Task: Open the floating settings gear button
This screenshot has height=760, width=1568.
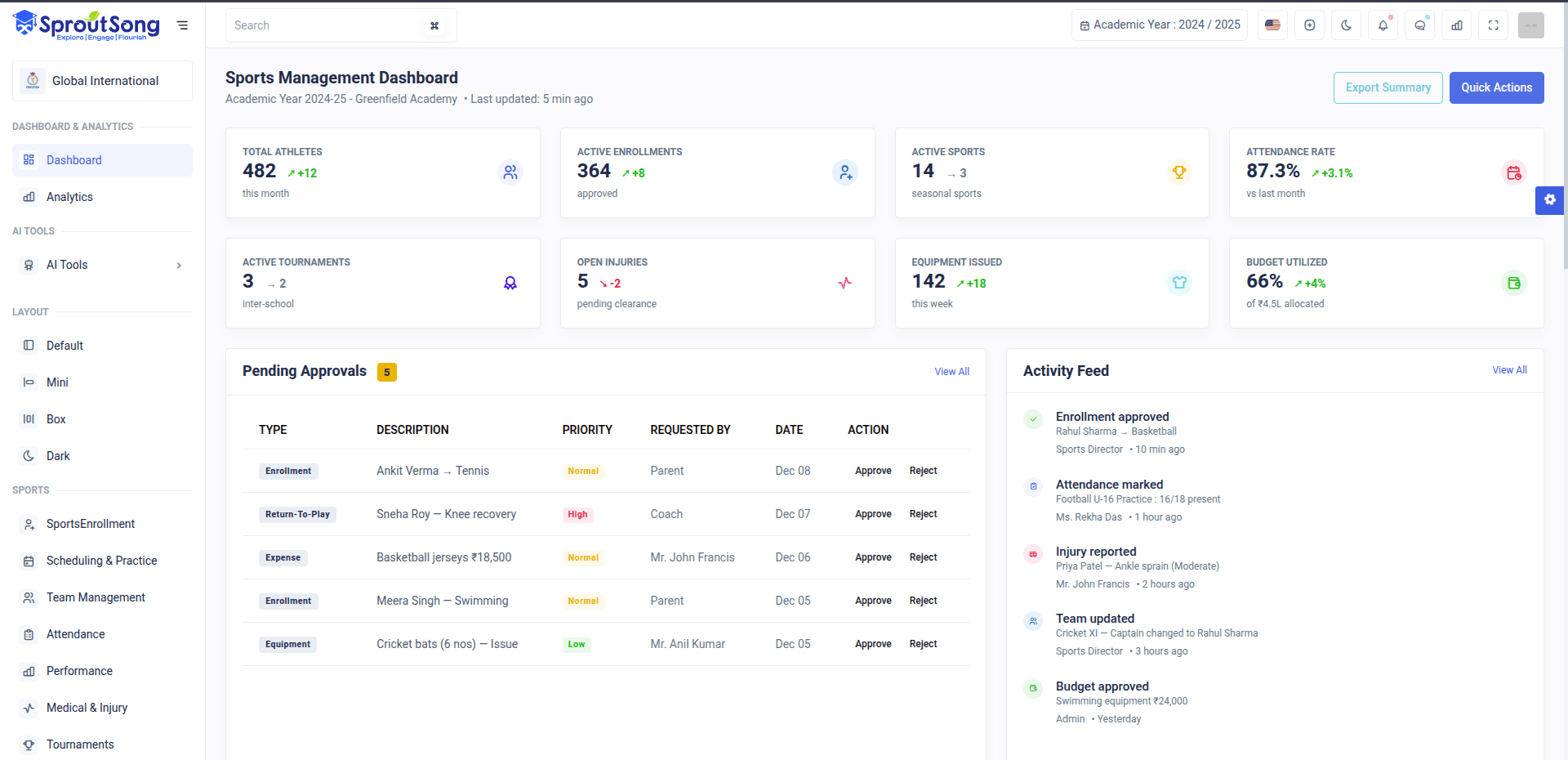Action: (x=1549, y=199)
